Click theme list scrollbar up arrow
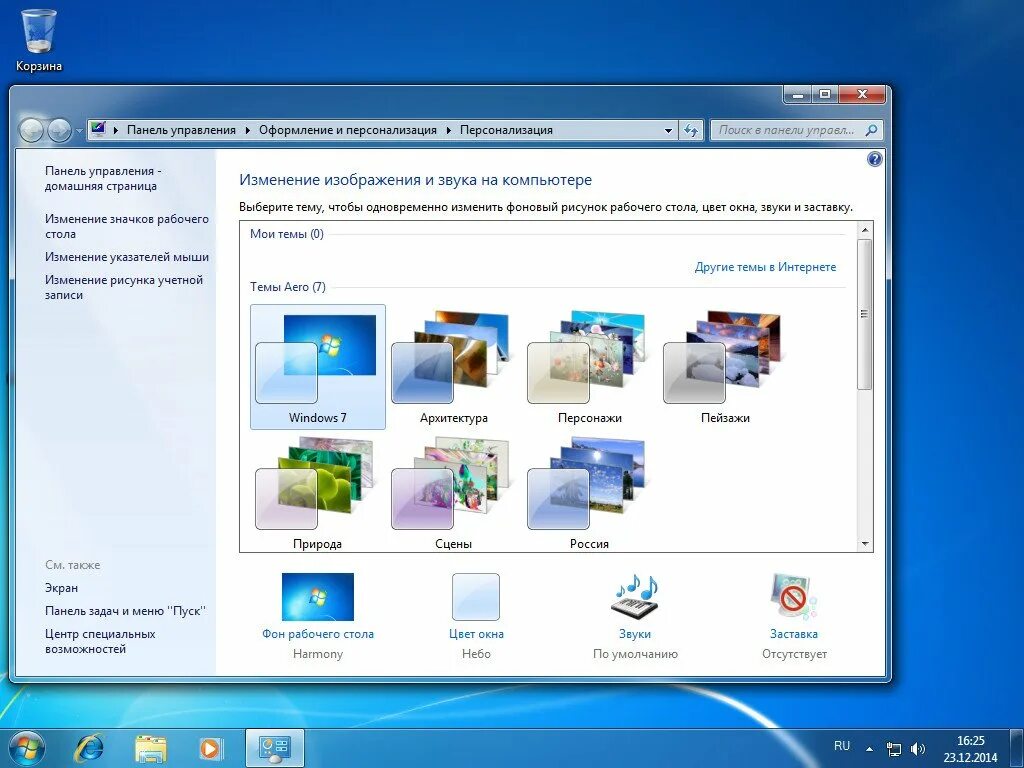The image size is (1024, 768). pos(865,230)
